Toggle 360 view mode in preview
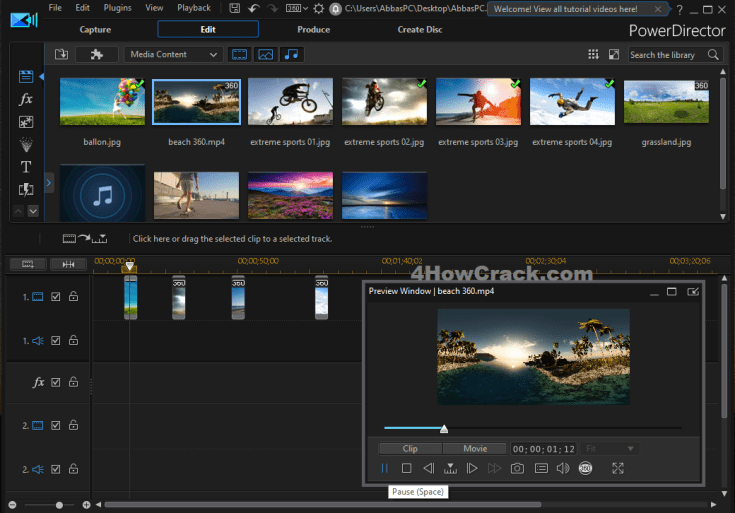This screenshot has width=735, height=513. click(x=586, y=468)
